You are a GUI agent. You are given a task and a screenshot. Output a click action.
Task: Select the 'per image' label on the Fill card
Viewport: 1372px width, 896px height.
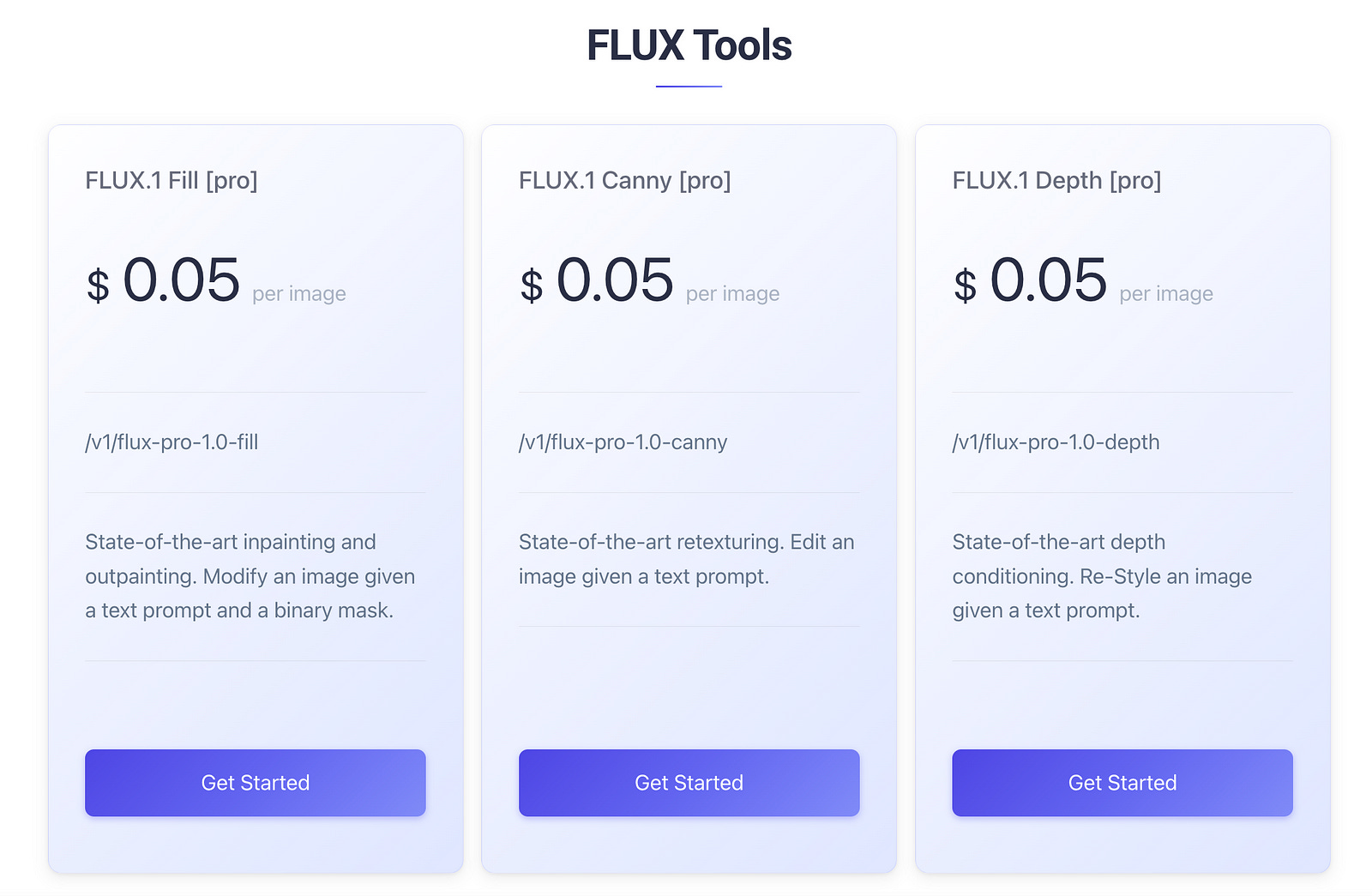298,293
